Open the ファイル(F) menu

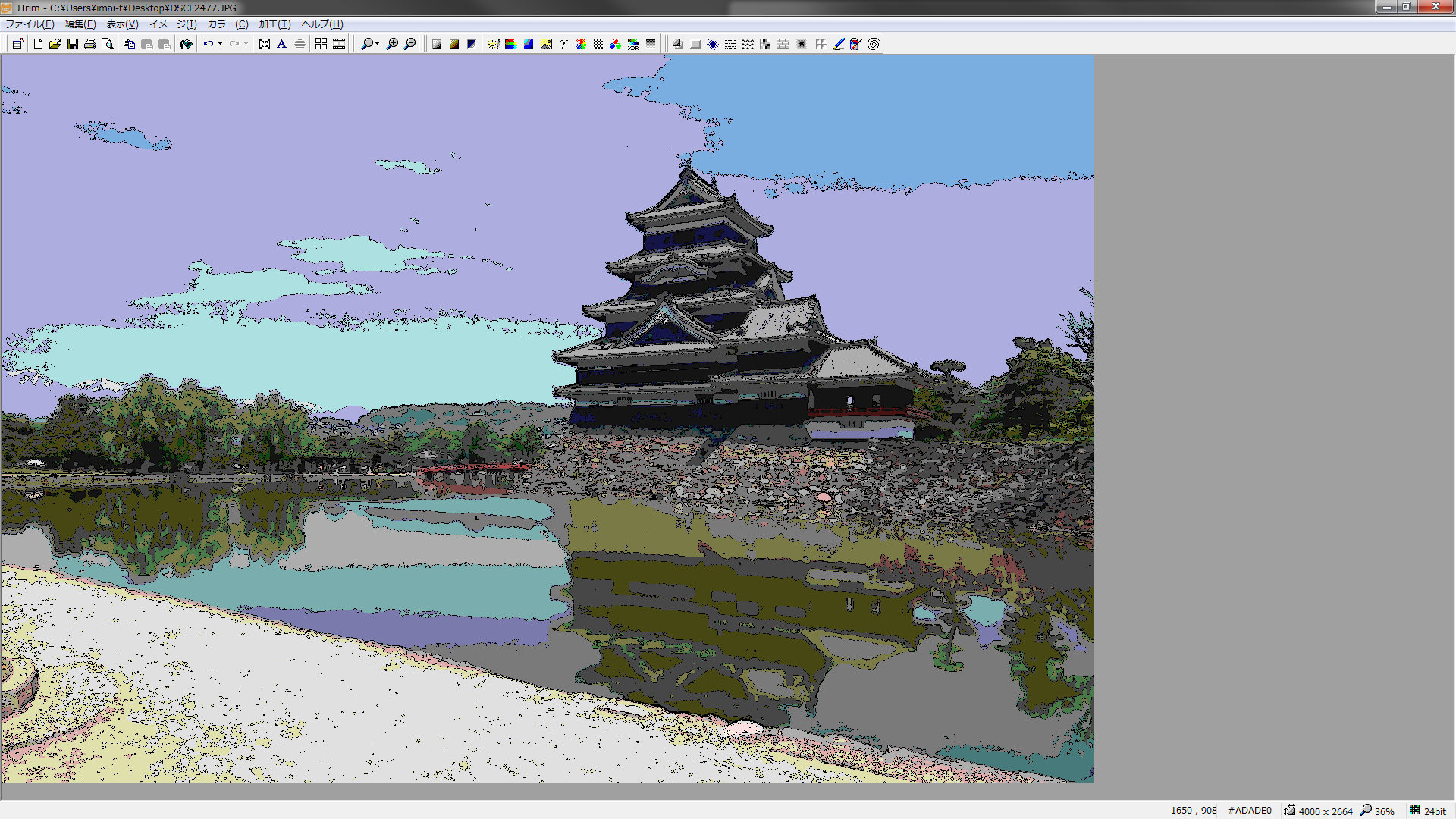(x=30, y=24)
